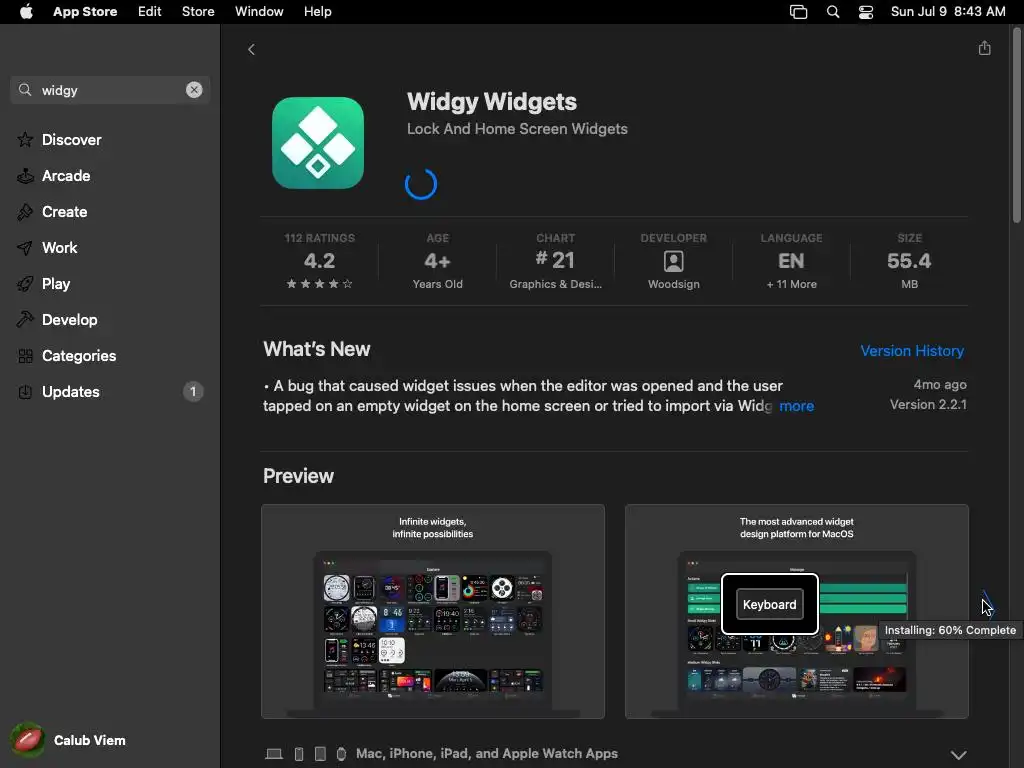
Task: Focus the search field containing widgy
Action: [110, 90]
